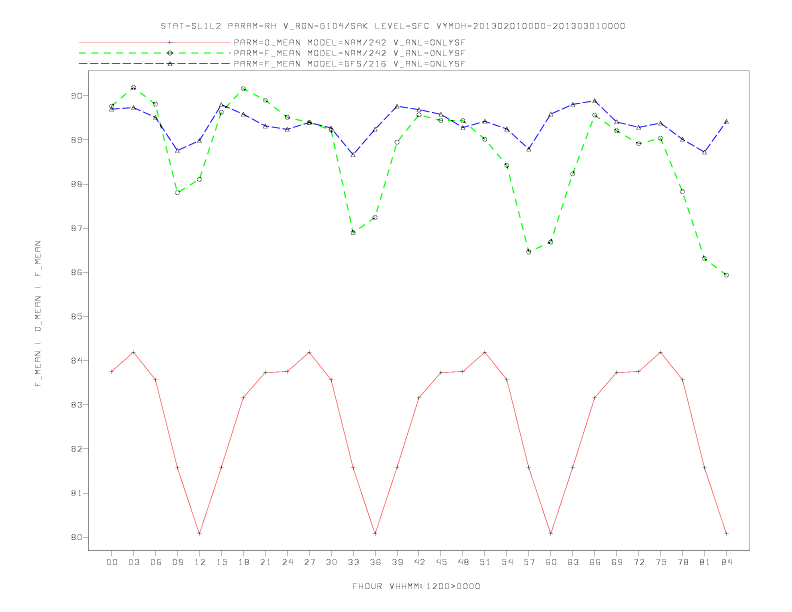The height and width of the screenshot is (612, 792).
Task: Click x-axis forecast hour label 72
Action: [x=638, y=562]
